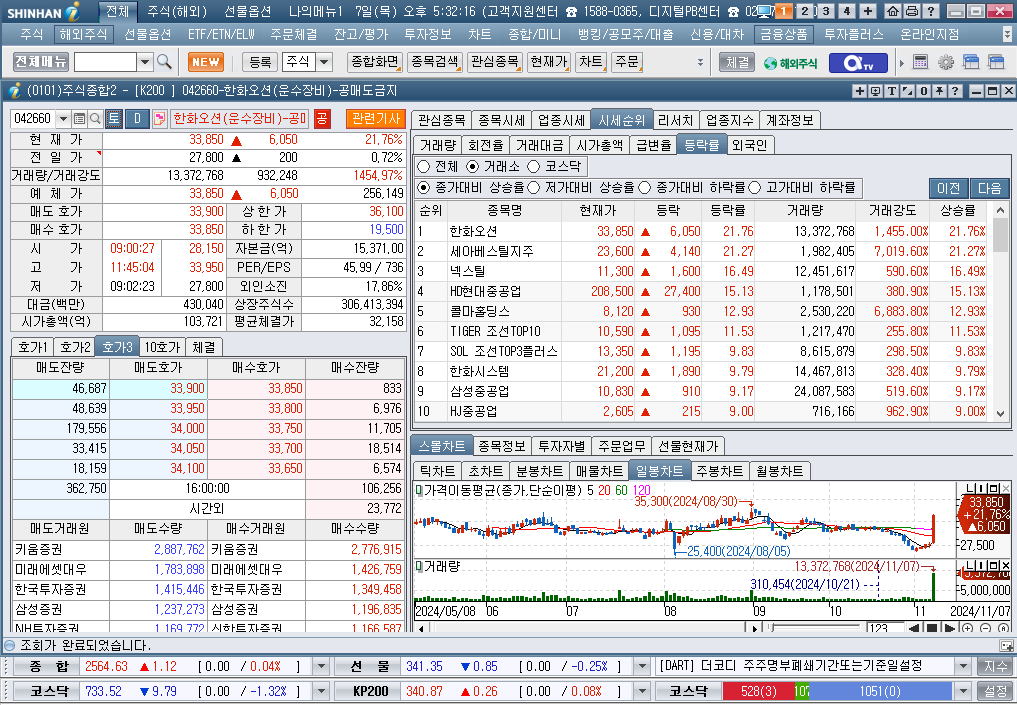Viewport: 1017px width, 705px height.
Task: Open the stock code 042660 dropdown arrow
Action: pos(63,119)
